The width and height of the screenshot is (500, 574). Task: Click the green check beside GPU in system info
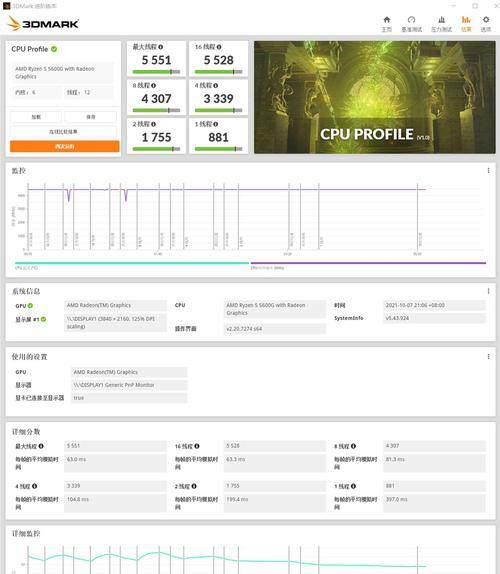pyautogui.click(x=30, y=306)
